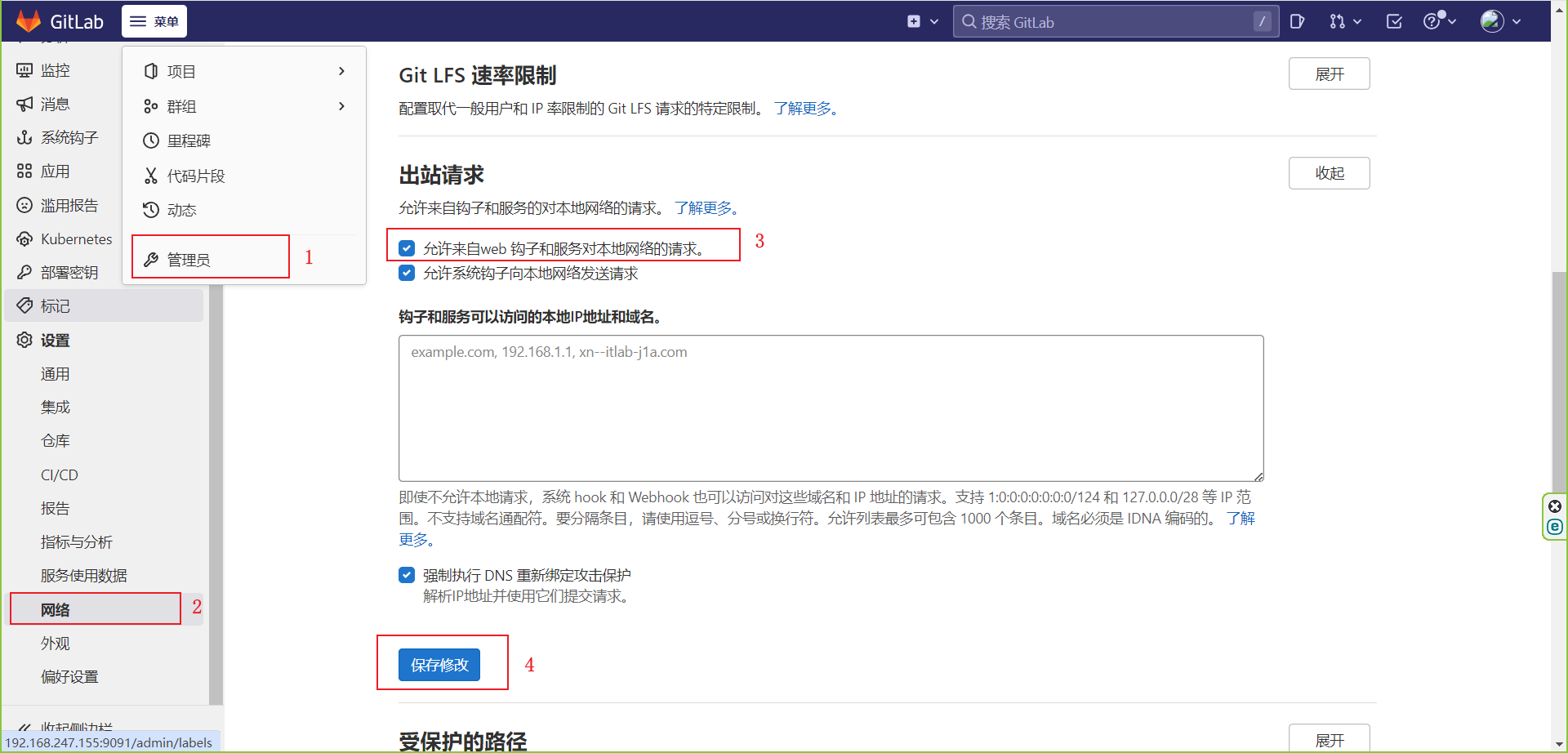Disable 允许系统钩子向本地网络发送请求
Viewport: 1568px width, 753px height.
[407, 273]
